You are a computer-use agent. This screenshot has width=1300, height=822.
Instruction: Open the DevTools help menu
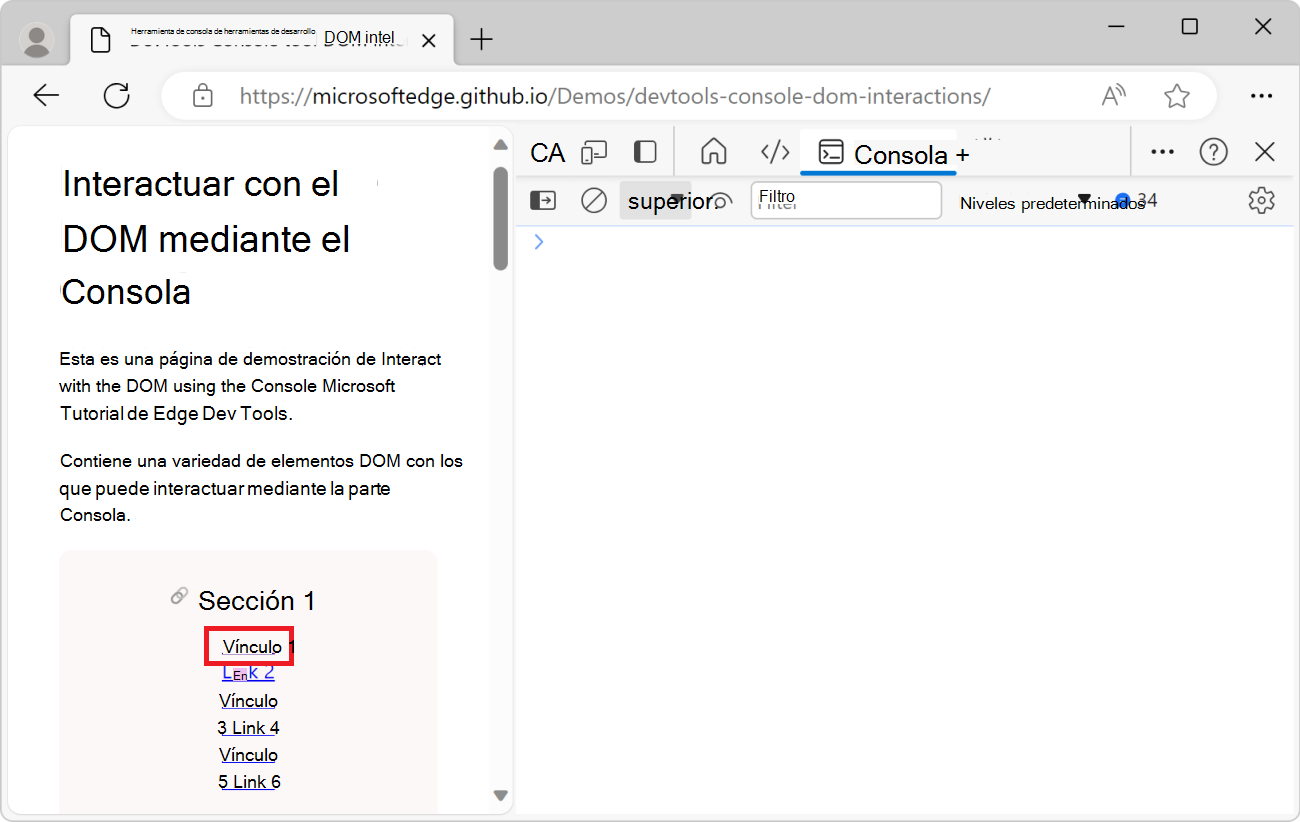coord(1213,151)
